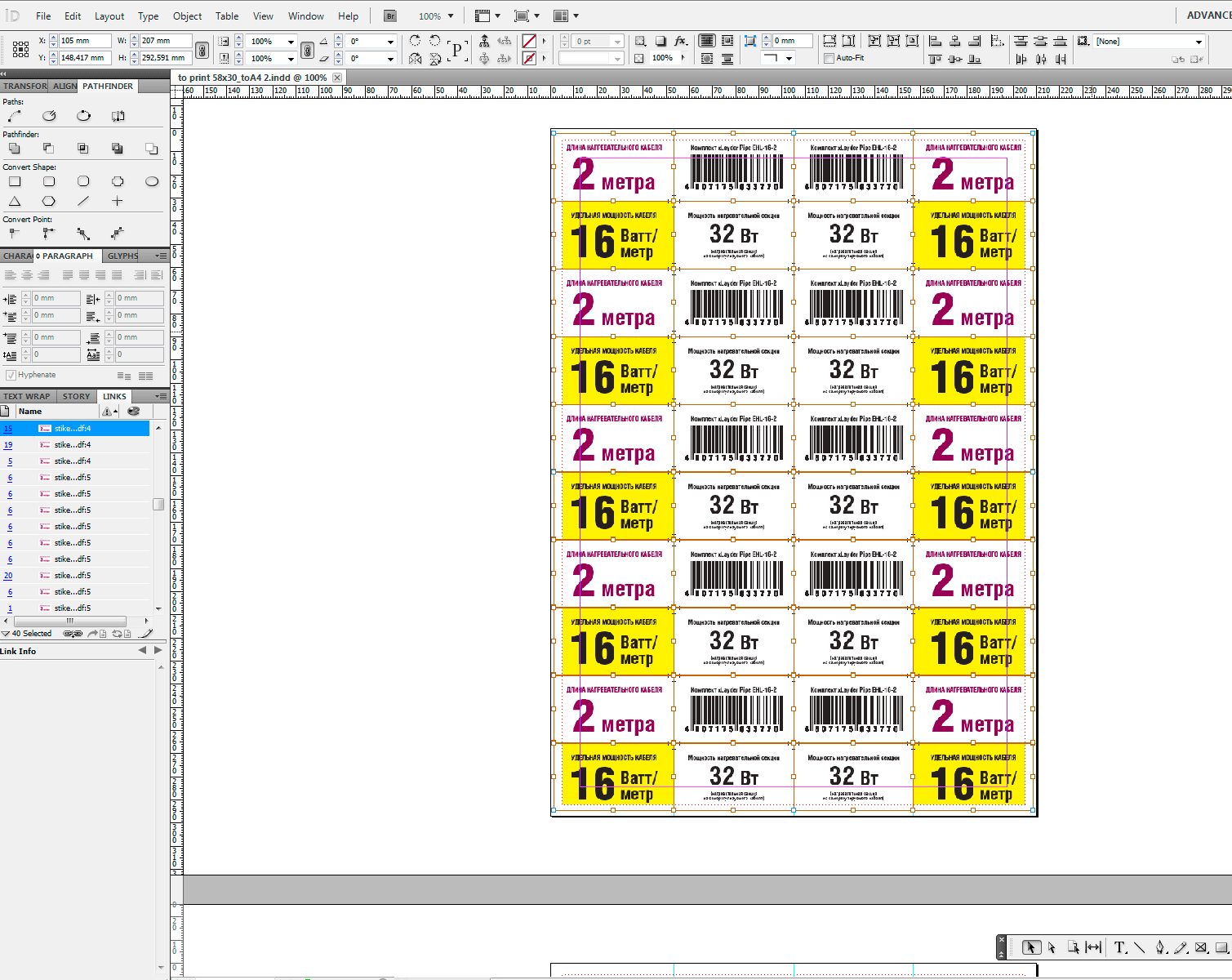Click the drop shadow icon in control bar

pyautogui.click(x=660, y=41)
